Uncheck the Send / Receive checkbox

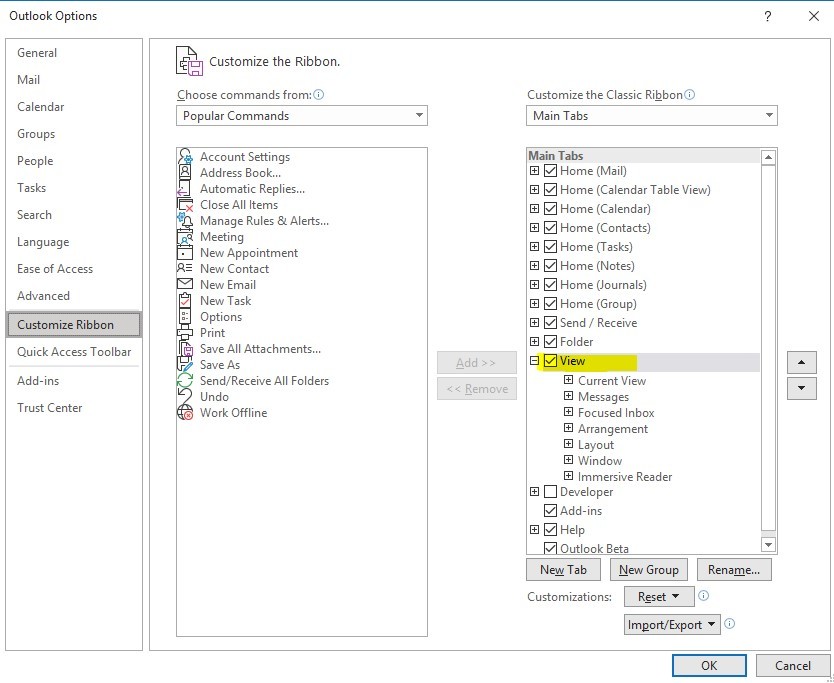tap(551, 322)
